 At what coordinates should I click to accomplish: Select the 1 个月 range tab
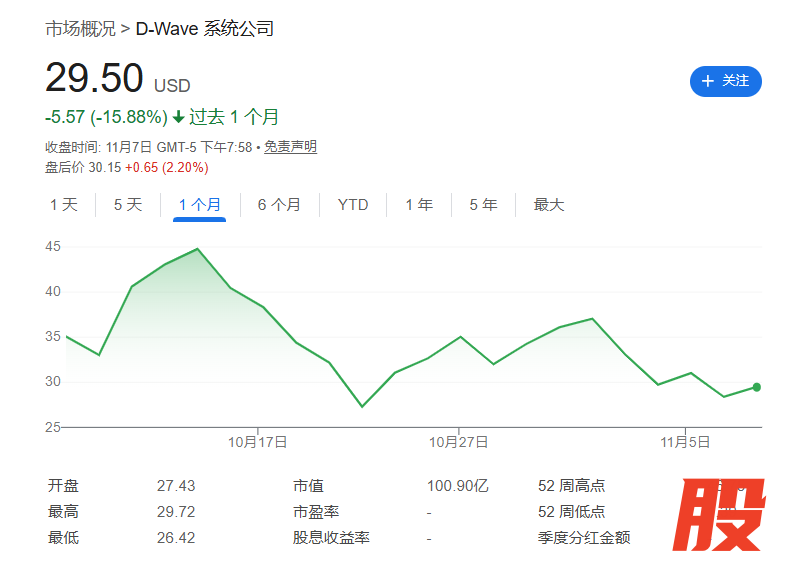tap(200, 205)
